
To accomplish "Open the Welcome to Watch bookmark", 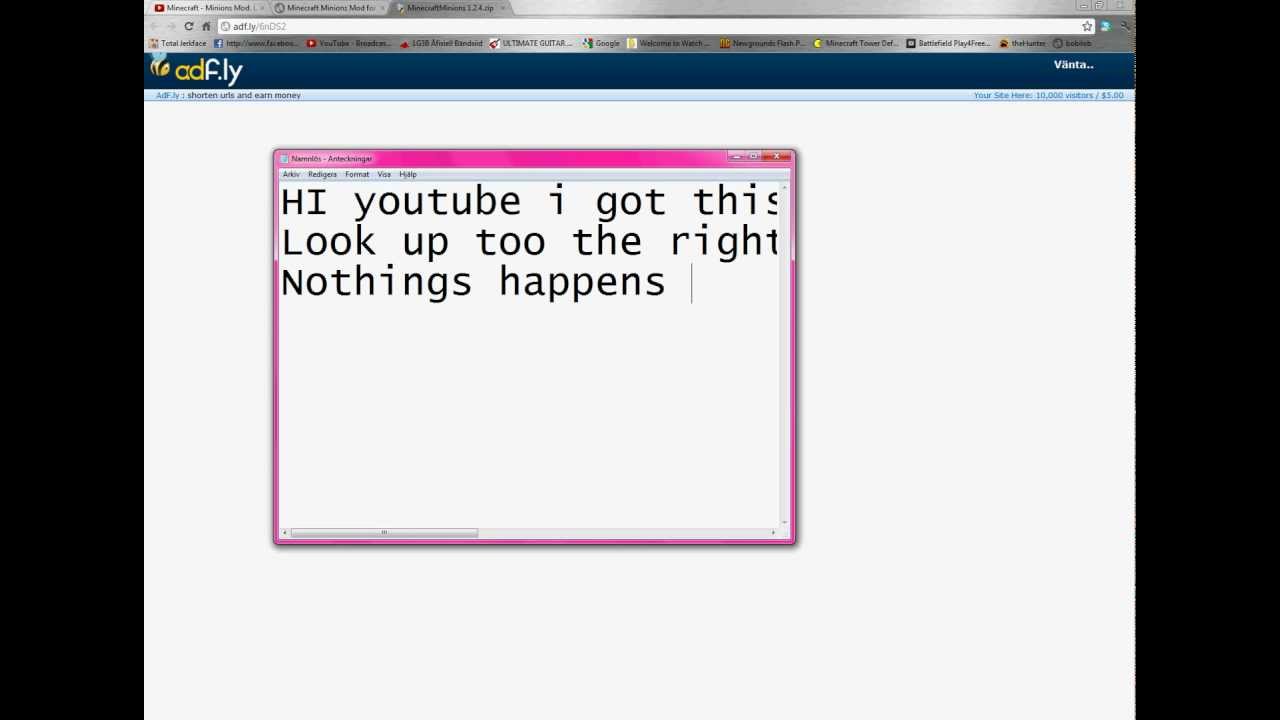I will click(x=669, y=43).
